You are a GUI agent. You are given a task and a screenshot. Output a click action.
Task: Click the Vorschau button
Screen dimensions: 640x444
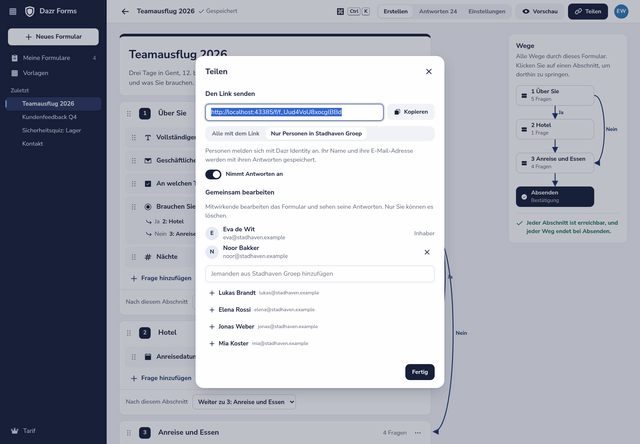[x=540, y=11]
